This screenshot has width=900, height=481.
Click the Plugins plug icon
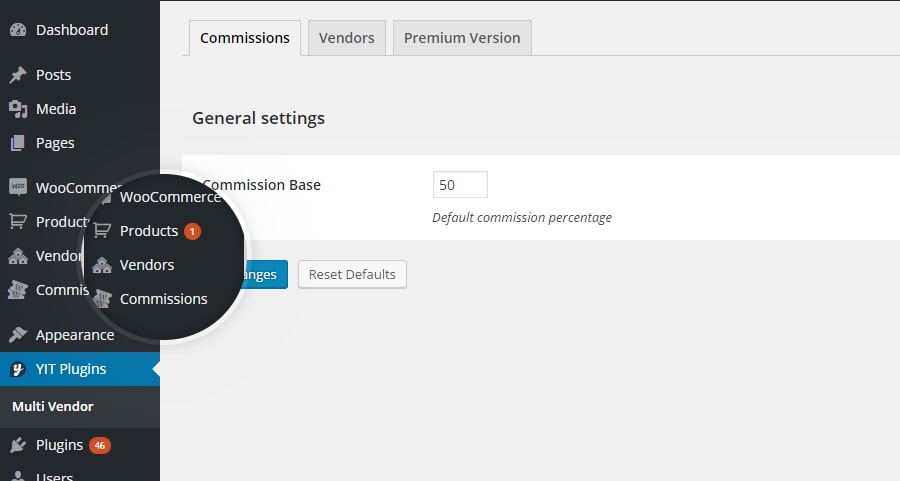18,445
